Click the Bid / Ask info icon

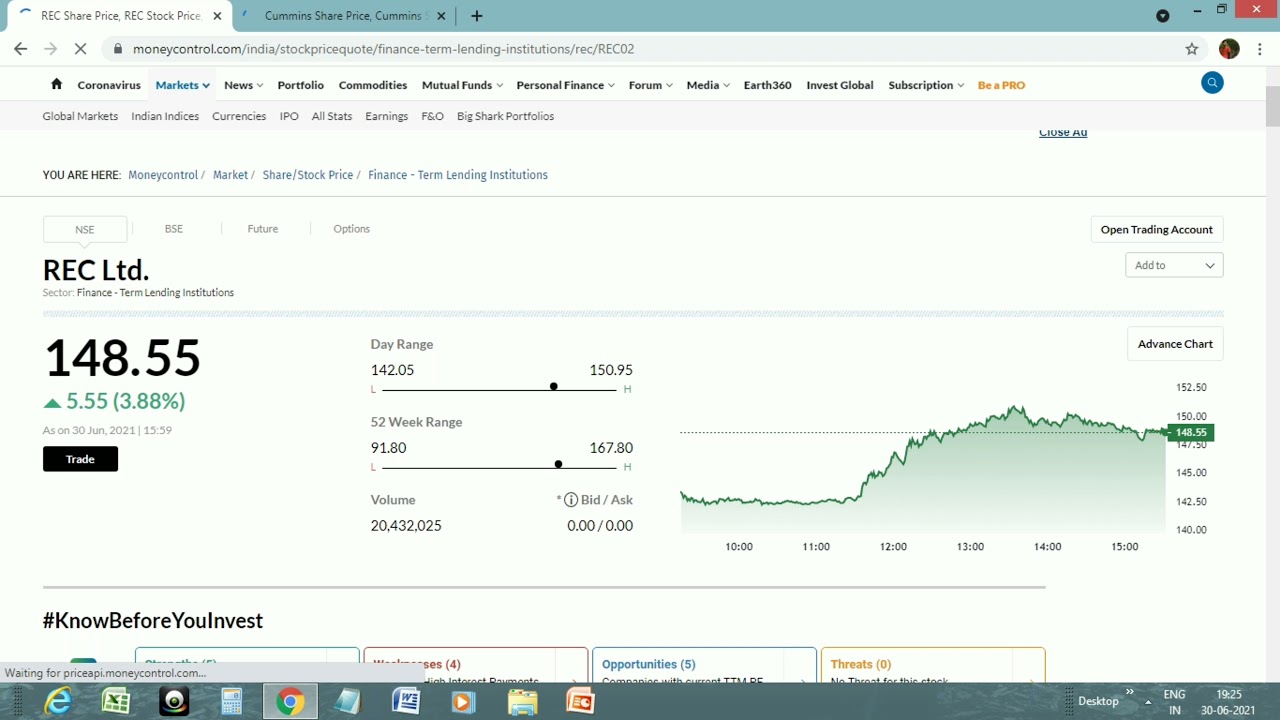tap(570, 500)
